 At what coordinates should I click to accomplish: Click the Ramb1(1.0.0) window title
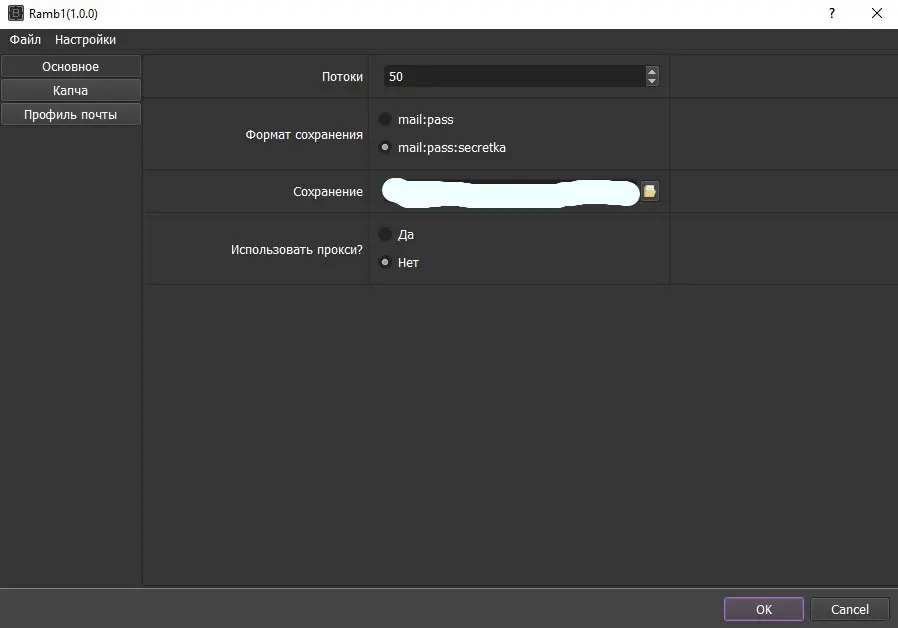[64, 14]
